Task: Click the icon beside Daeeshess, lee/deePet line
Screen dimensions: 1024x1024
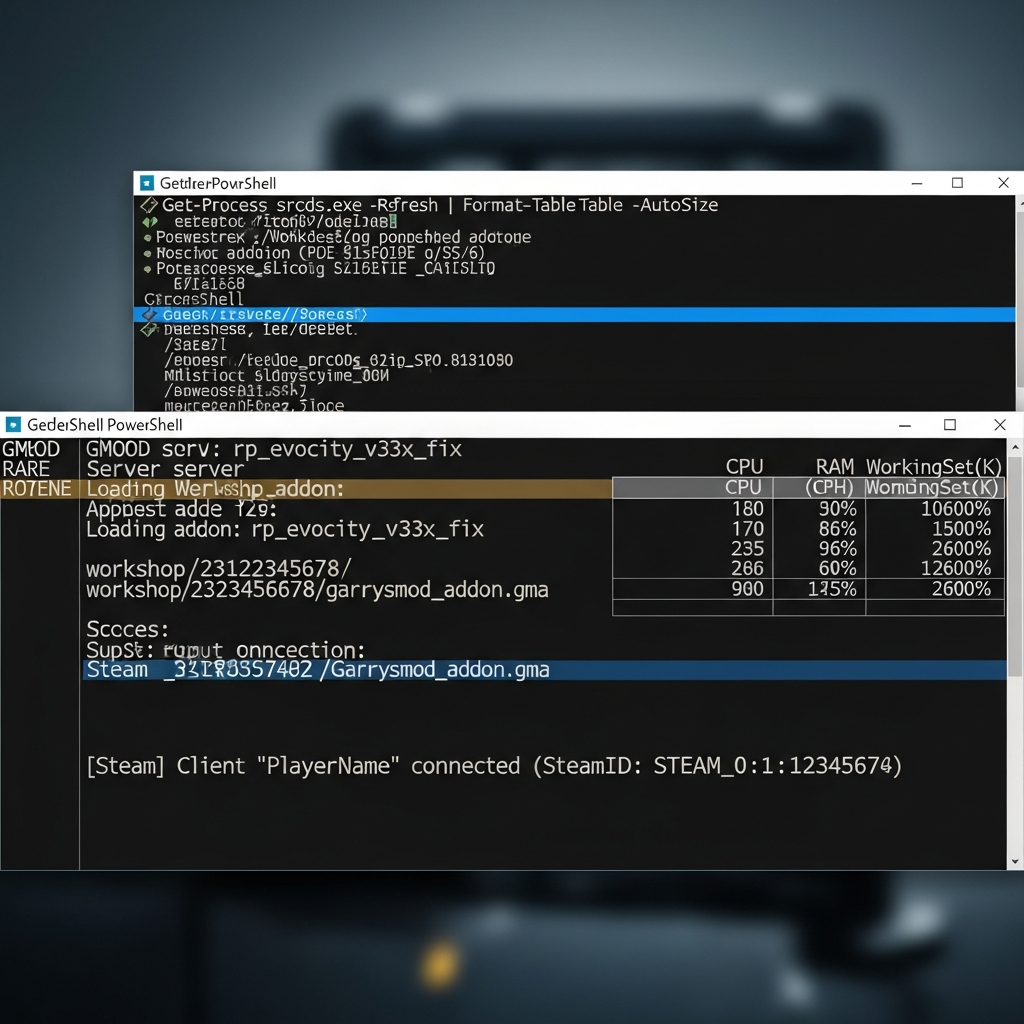Action: [147, 330]
